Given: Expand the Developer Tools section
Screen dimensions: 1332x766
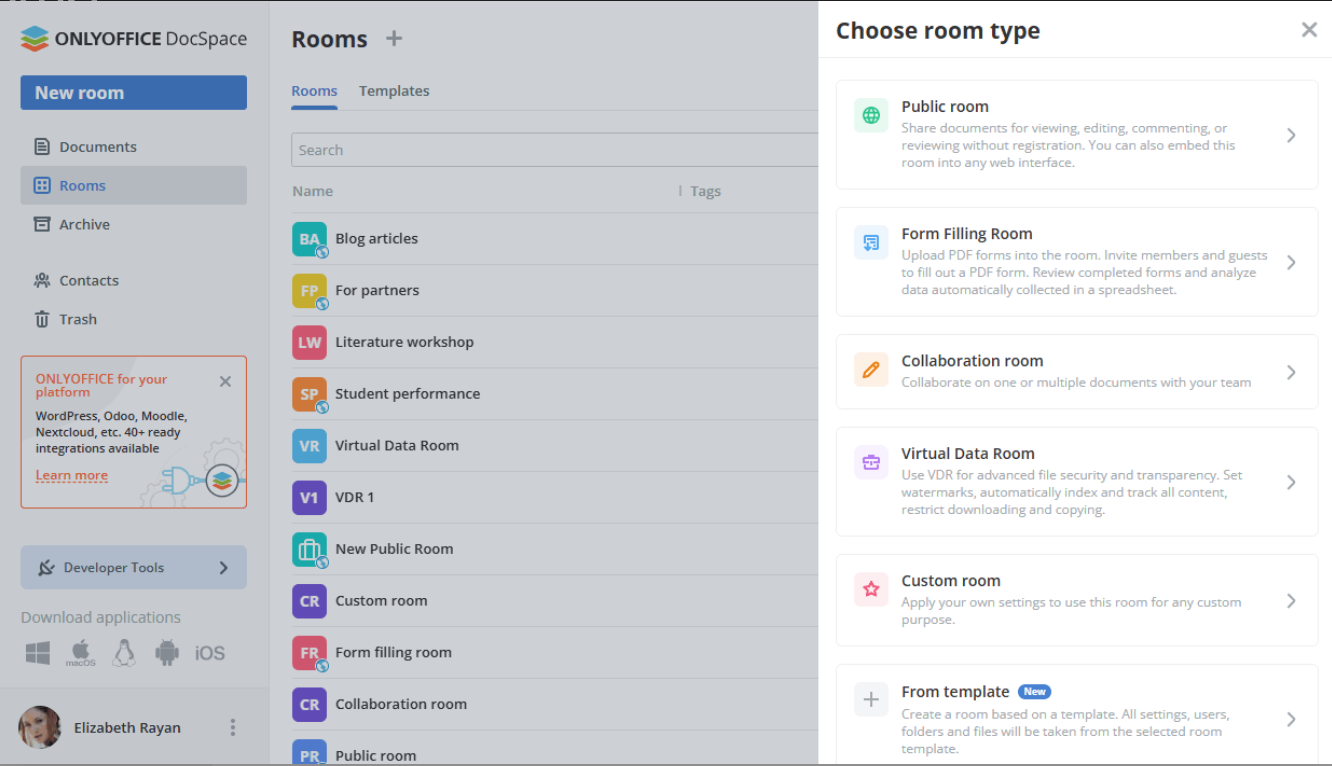Looking at the screenshot, I should click(133, 568).
